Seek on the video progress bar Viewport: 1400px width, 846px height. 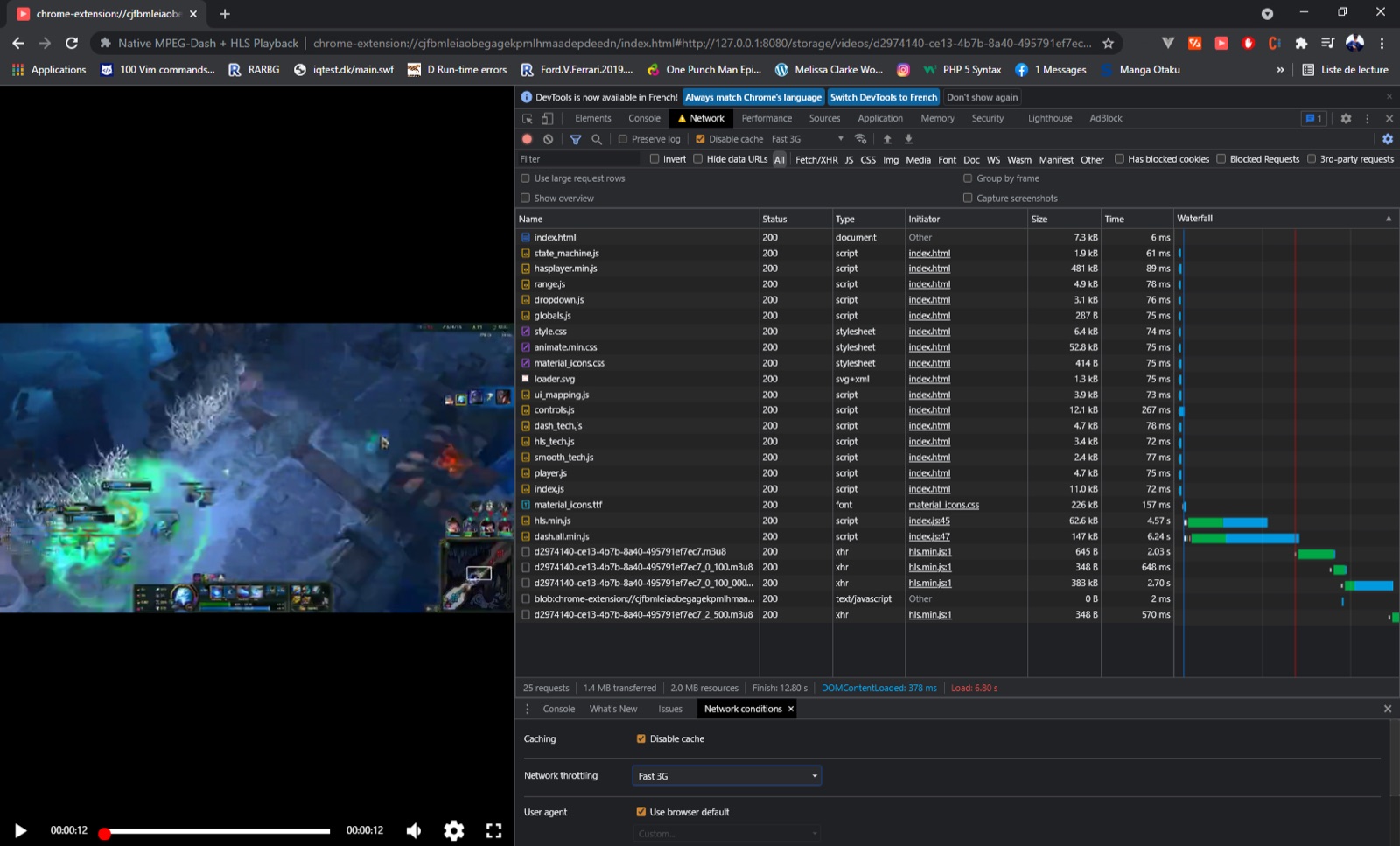[x=216, y=831]
